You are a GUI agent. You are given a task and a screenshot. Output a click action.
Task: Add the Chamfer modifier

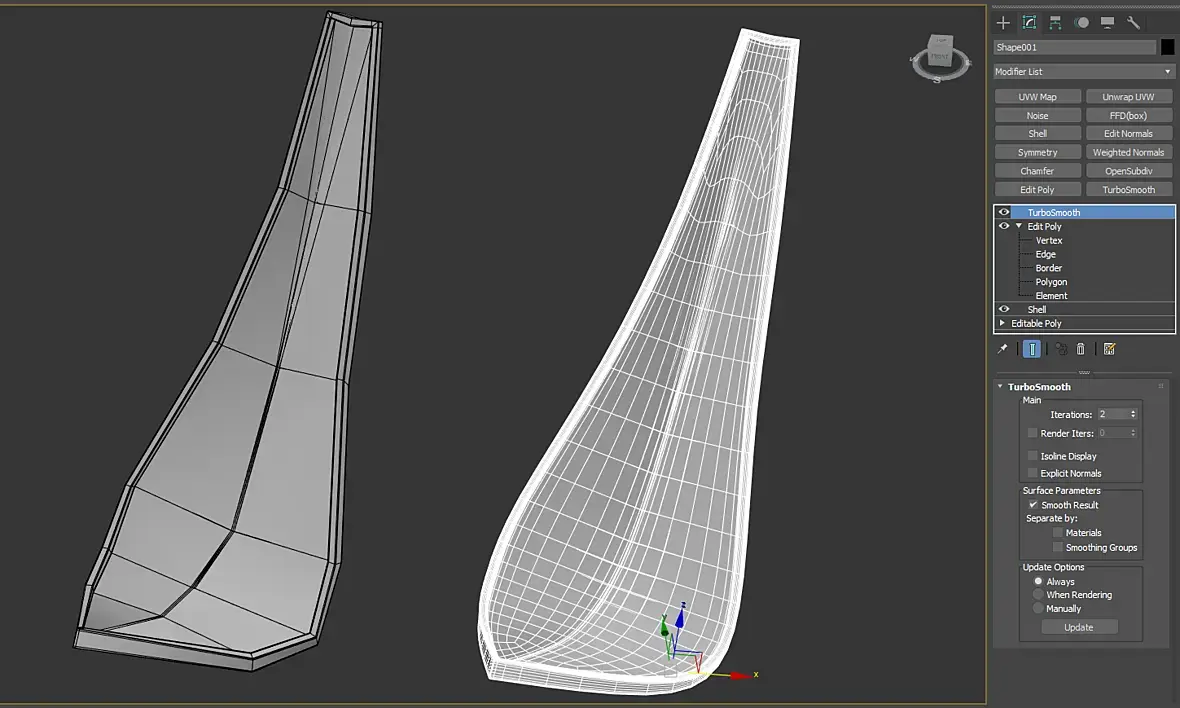(x=1038, y=171)
